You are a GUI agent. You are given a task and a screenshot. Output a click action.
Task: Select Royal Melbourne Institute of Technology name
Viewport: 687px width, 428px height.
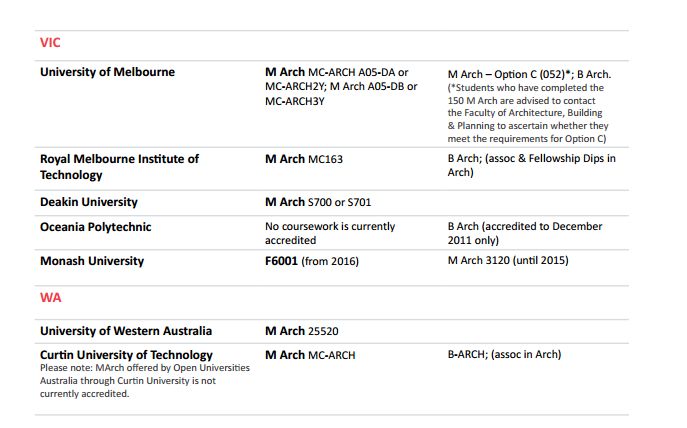pos(119,167)
